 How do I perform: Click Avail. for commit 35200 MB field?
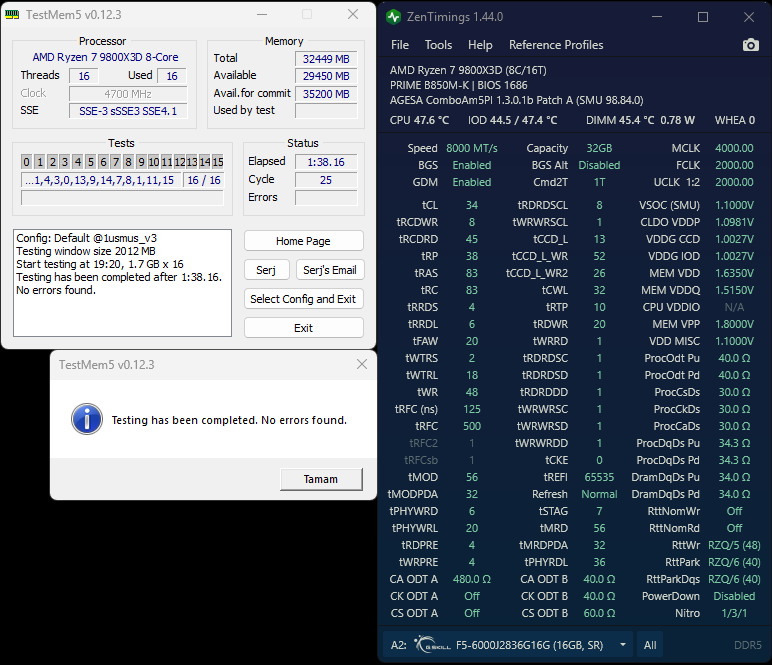coord(326,94)
